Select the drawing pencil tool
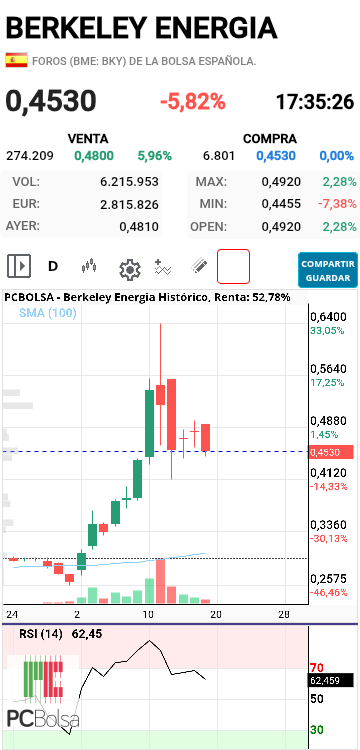Screen dimensions: 360x750 coord(199,265)
